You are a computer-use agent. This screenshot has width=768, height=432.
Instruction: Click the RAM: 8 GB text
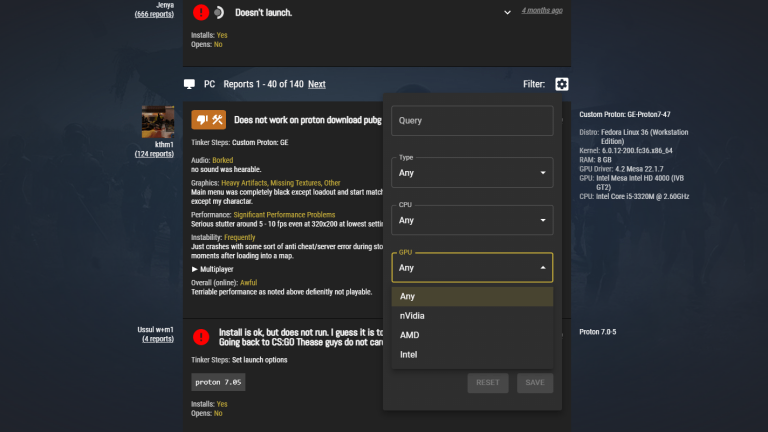tap(595, 160)
